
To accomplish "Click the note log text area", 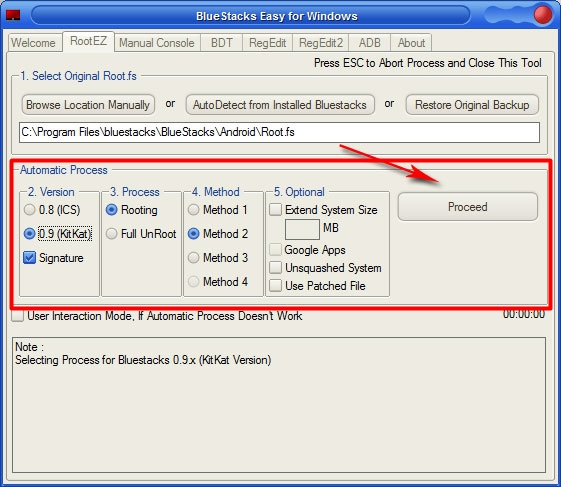I will click(x=279, y=405).
